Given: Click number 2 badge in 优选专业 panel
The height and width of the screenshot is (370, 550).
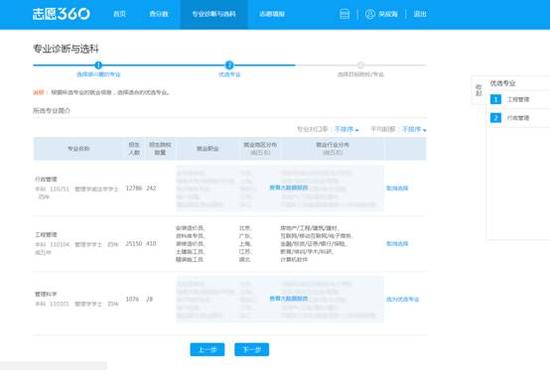Looking at the screenshot, I should point(495,118).
